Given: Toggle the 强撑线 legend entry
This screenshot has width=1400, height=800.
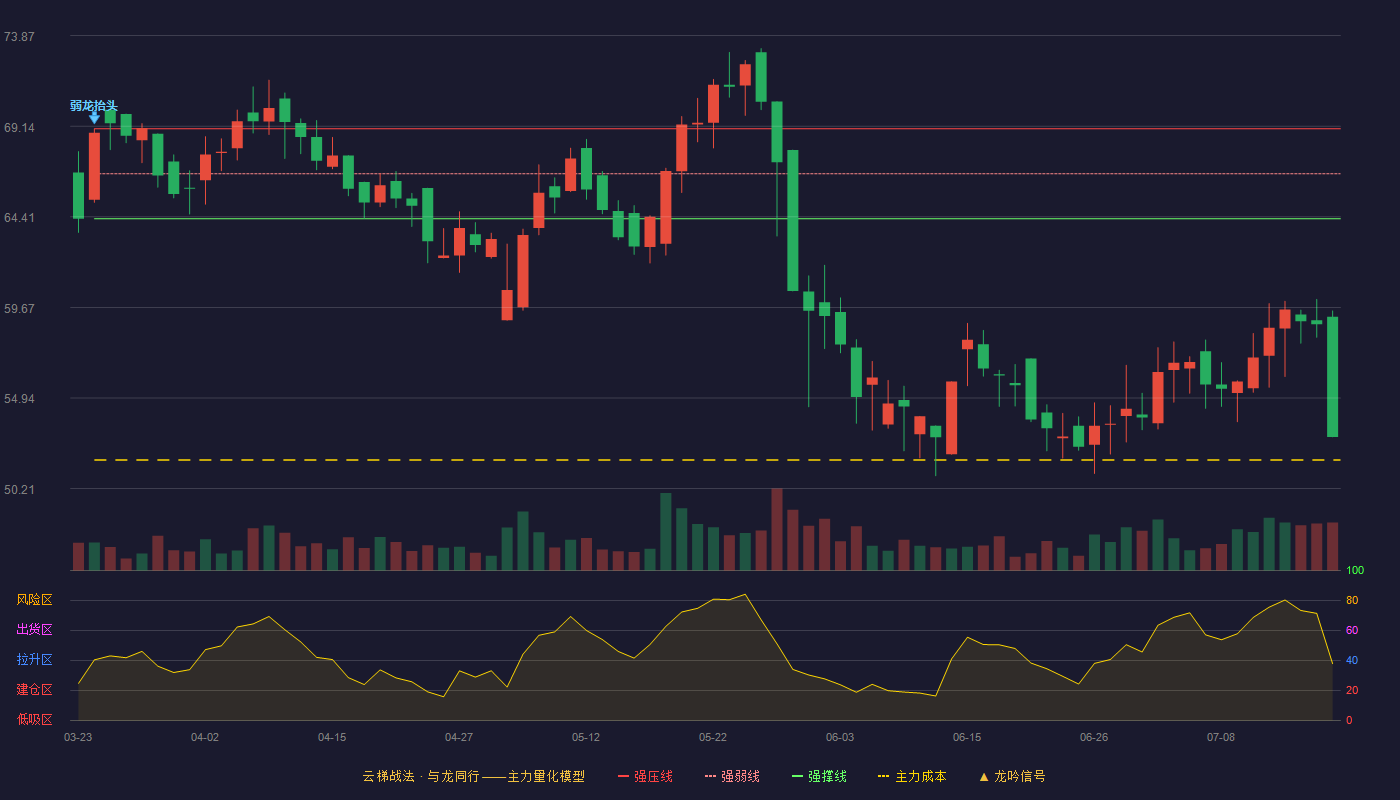Looking at the screenshot, I should pyautogui.click(x=819, y=776).
